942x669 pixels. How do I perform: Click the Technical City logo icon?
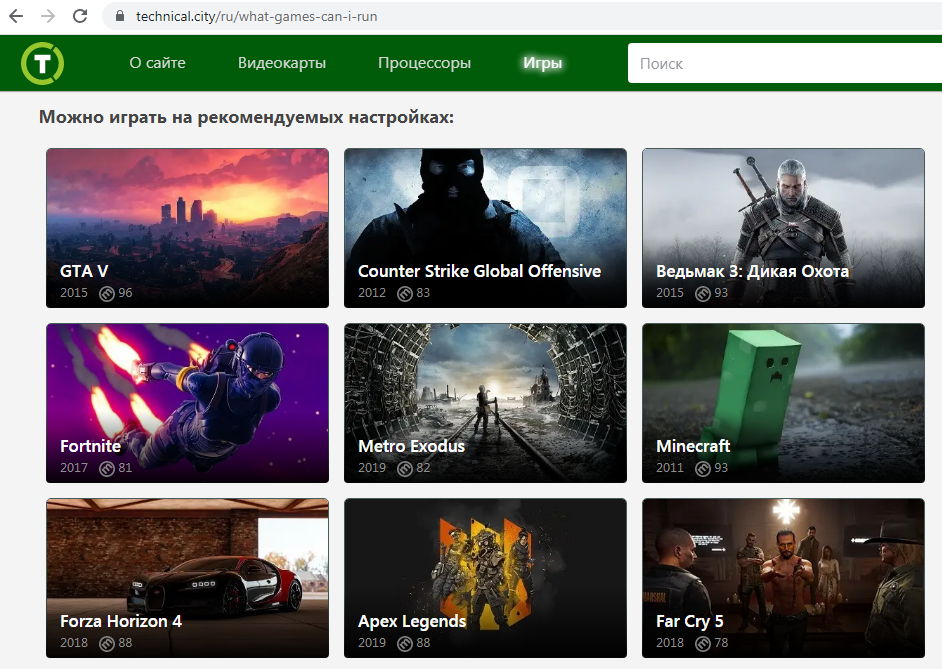point(43,63)
